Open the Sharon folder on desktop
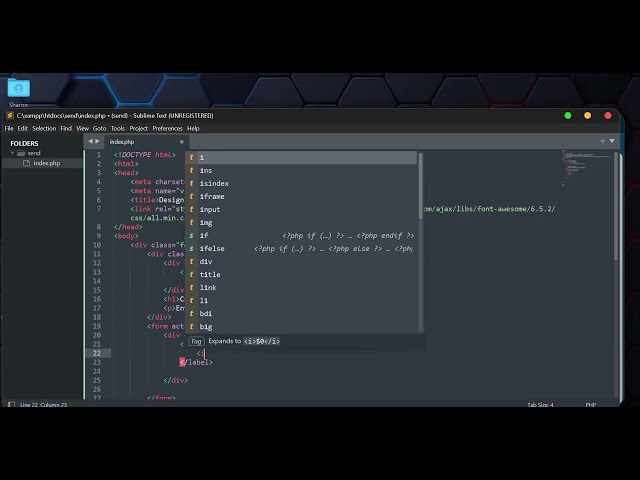 (18, 93)
